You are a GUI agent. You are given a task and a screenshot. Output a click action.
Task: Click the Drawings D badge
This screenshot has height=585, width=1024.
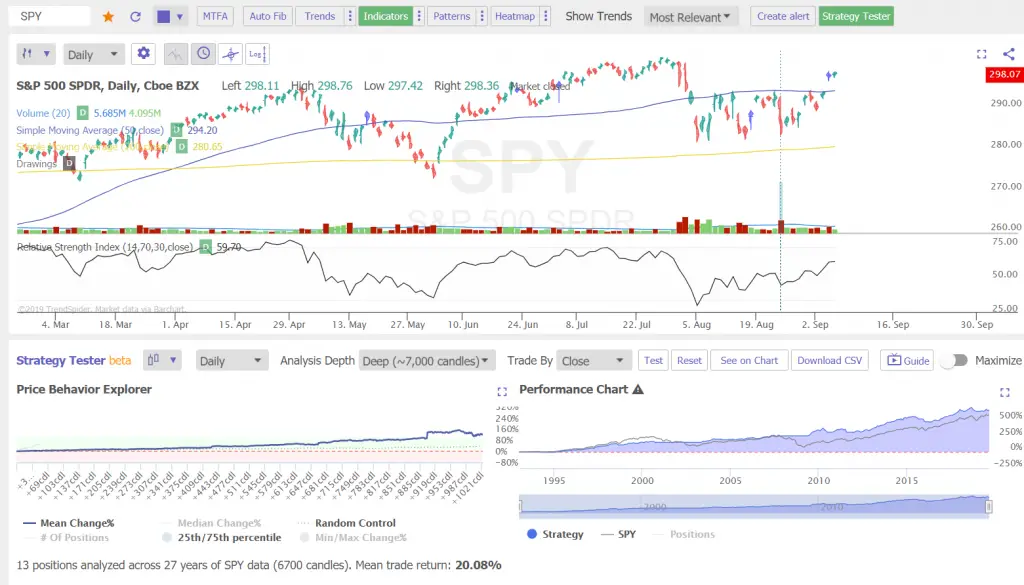[x=69, y=163]
